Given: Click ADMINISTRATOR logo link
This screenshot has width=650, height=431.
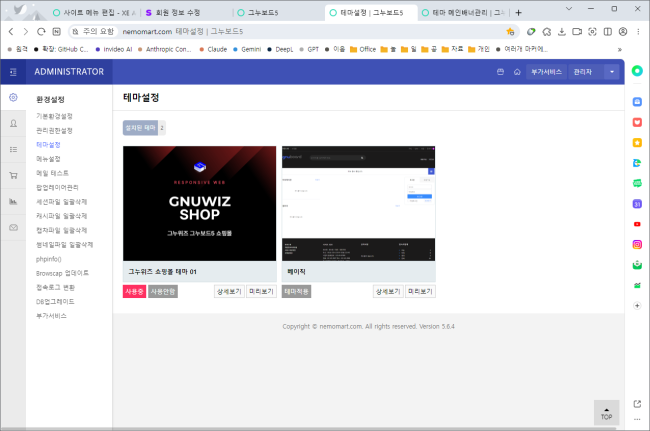Looking at the screenshot, I should point(69,72).
